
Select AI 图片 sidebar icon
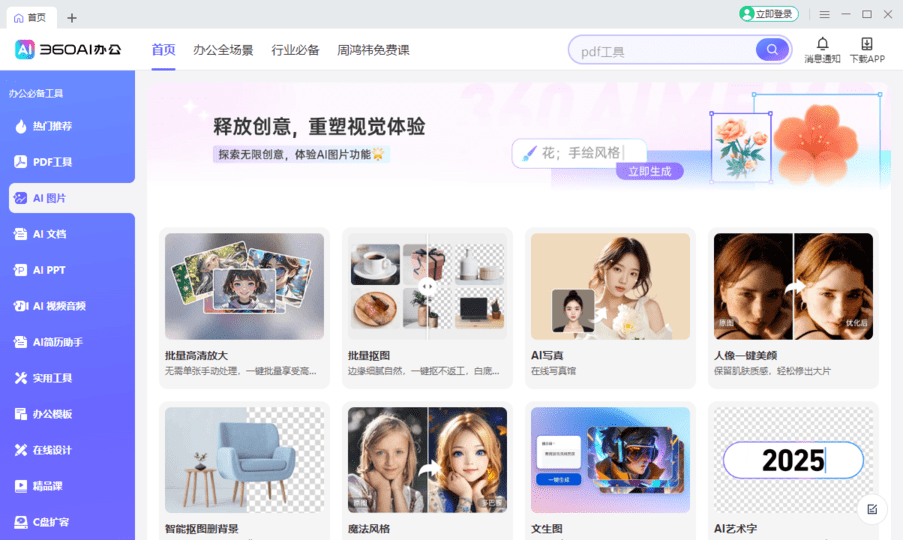click(21, 198)
